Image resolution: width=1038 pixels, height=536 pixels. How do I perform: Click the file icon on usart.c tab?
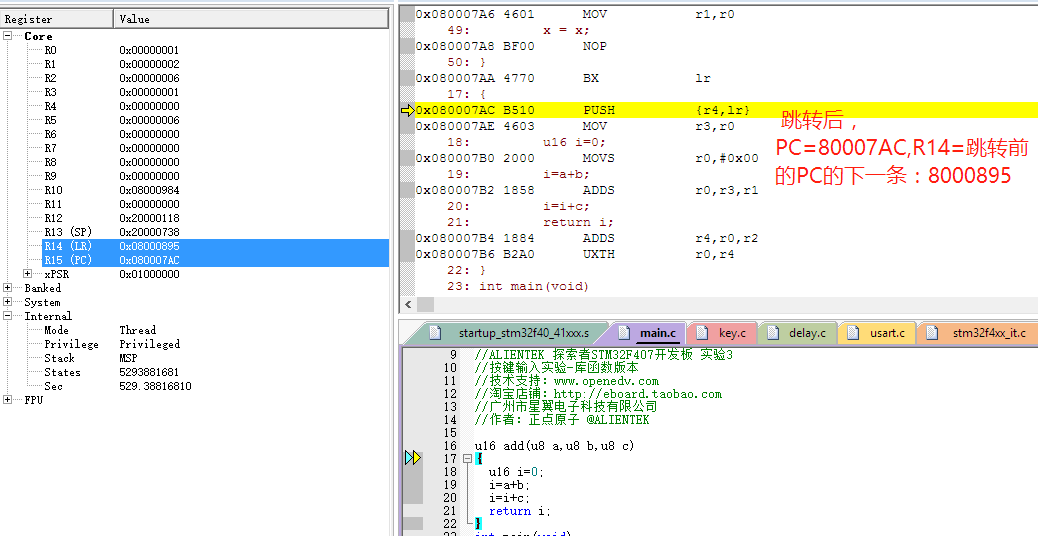coord(853,332)
